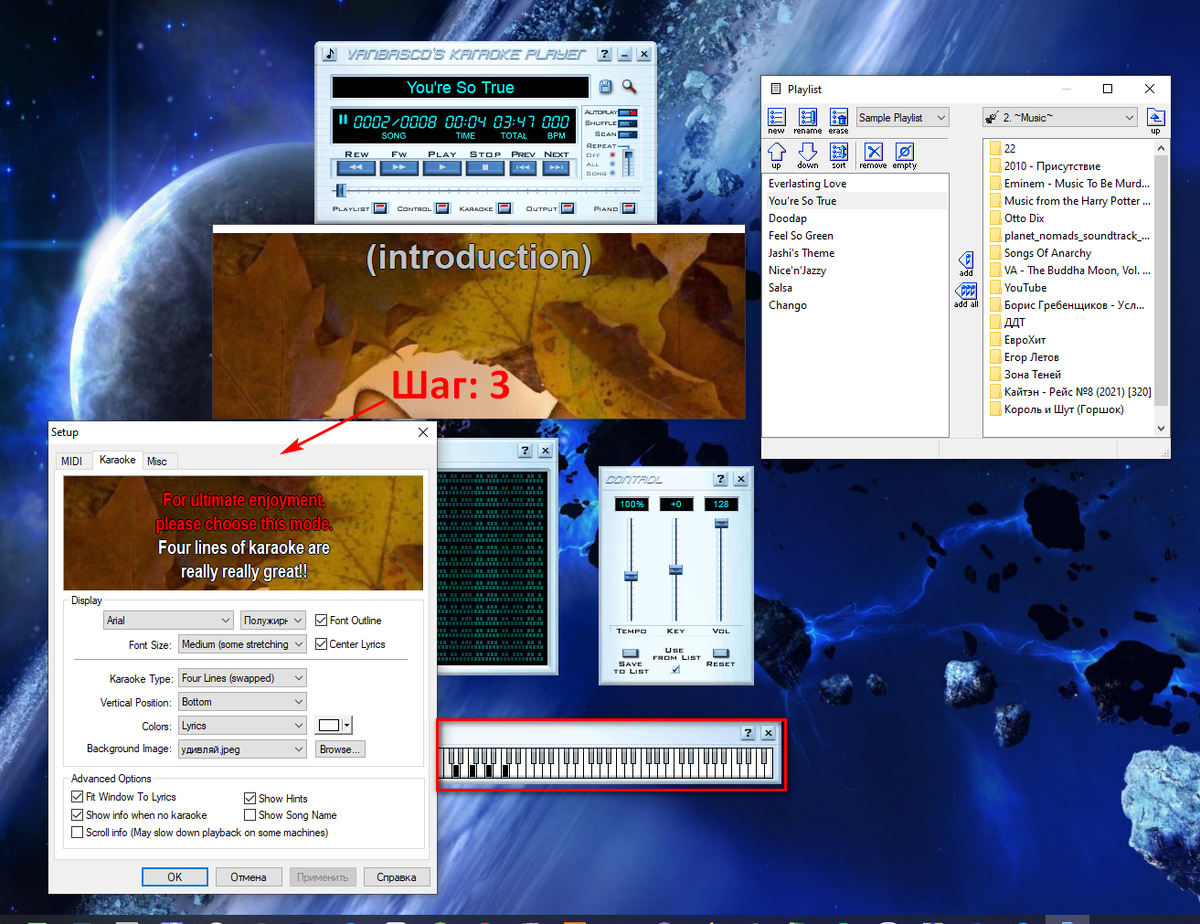This screenshot has height=924, width=1200.
Task: Open the Arial font dropdown
Action: [x=167, y=620]
